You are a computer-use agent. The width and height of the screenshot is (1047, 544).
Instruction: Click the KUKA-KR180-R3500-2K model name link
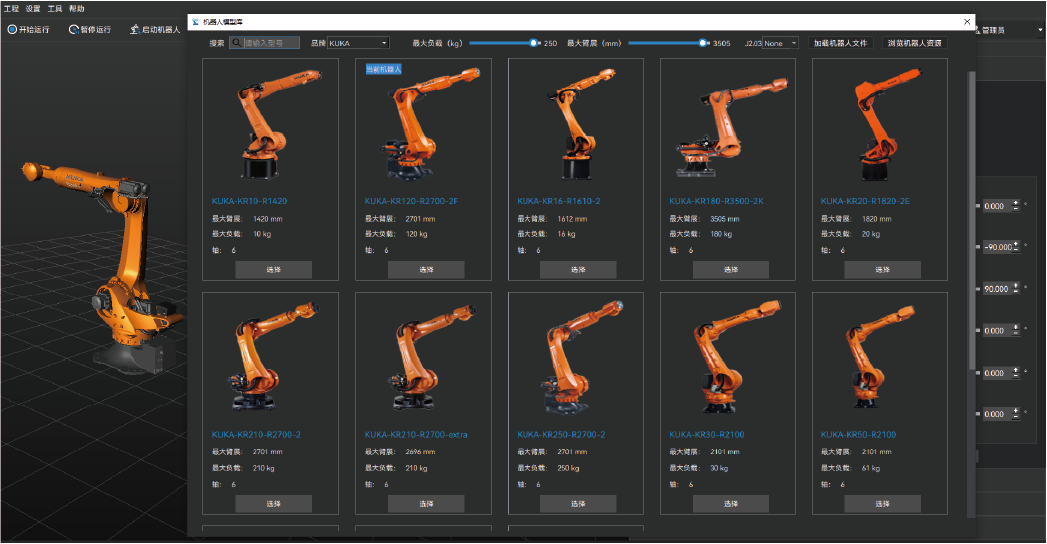pyautogui.click(x=716, y=201)
